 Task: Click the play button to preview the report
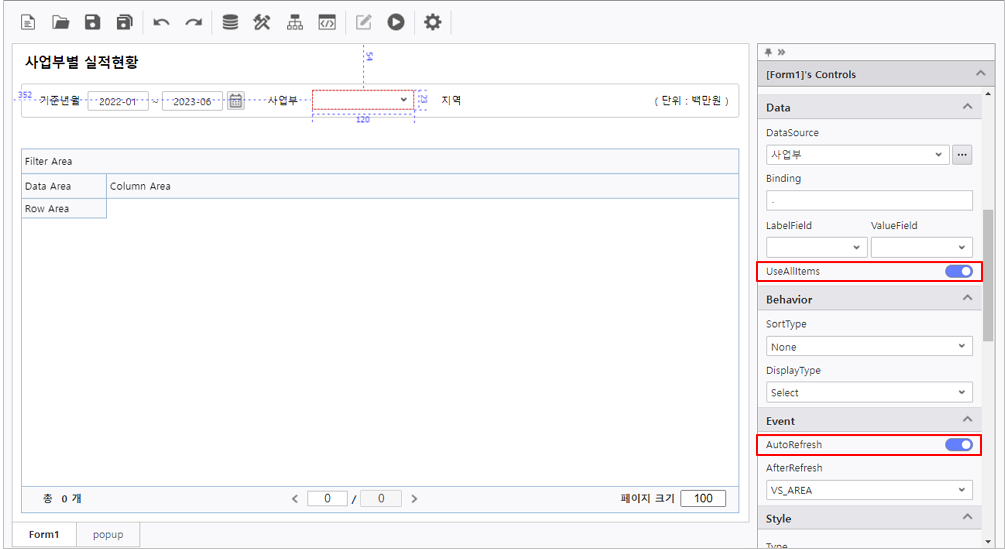pyautogui.click(x=396, y=22)
